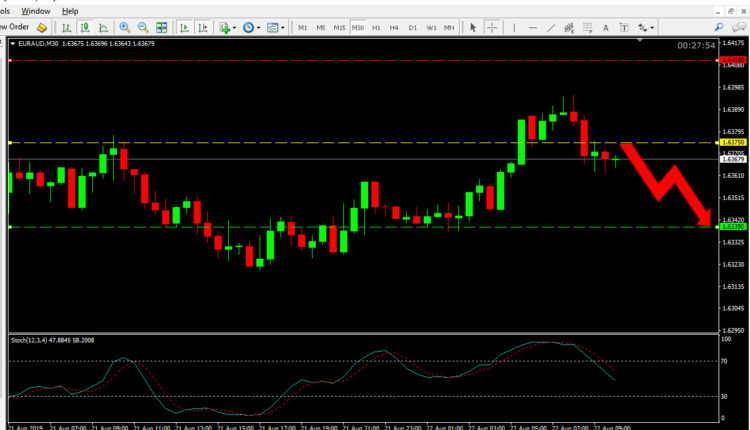Toggle chart auto scroll

click(184, 28)
